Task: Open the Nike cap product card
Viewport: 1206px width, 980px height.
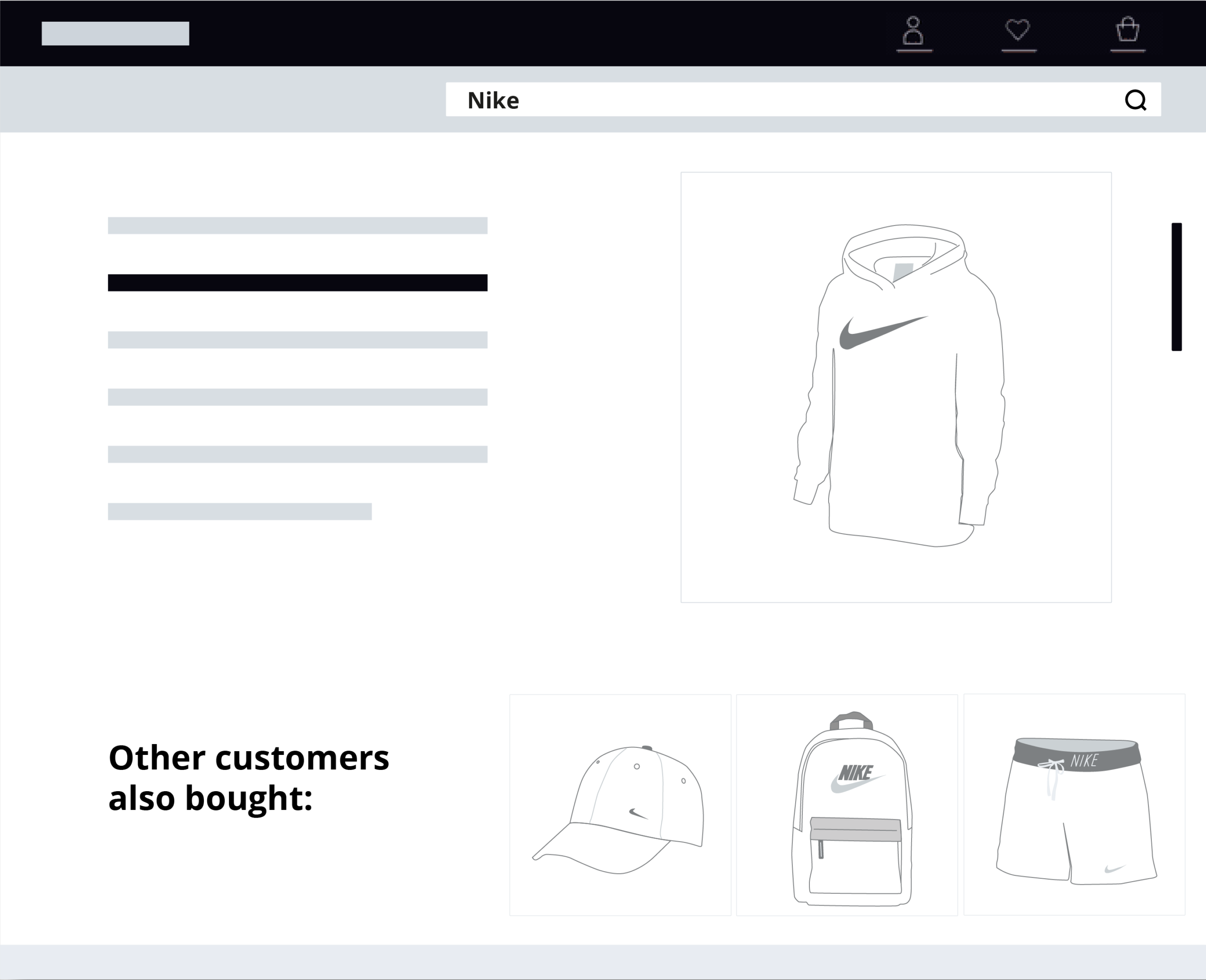Action: click(x=620, y=804)
